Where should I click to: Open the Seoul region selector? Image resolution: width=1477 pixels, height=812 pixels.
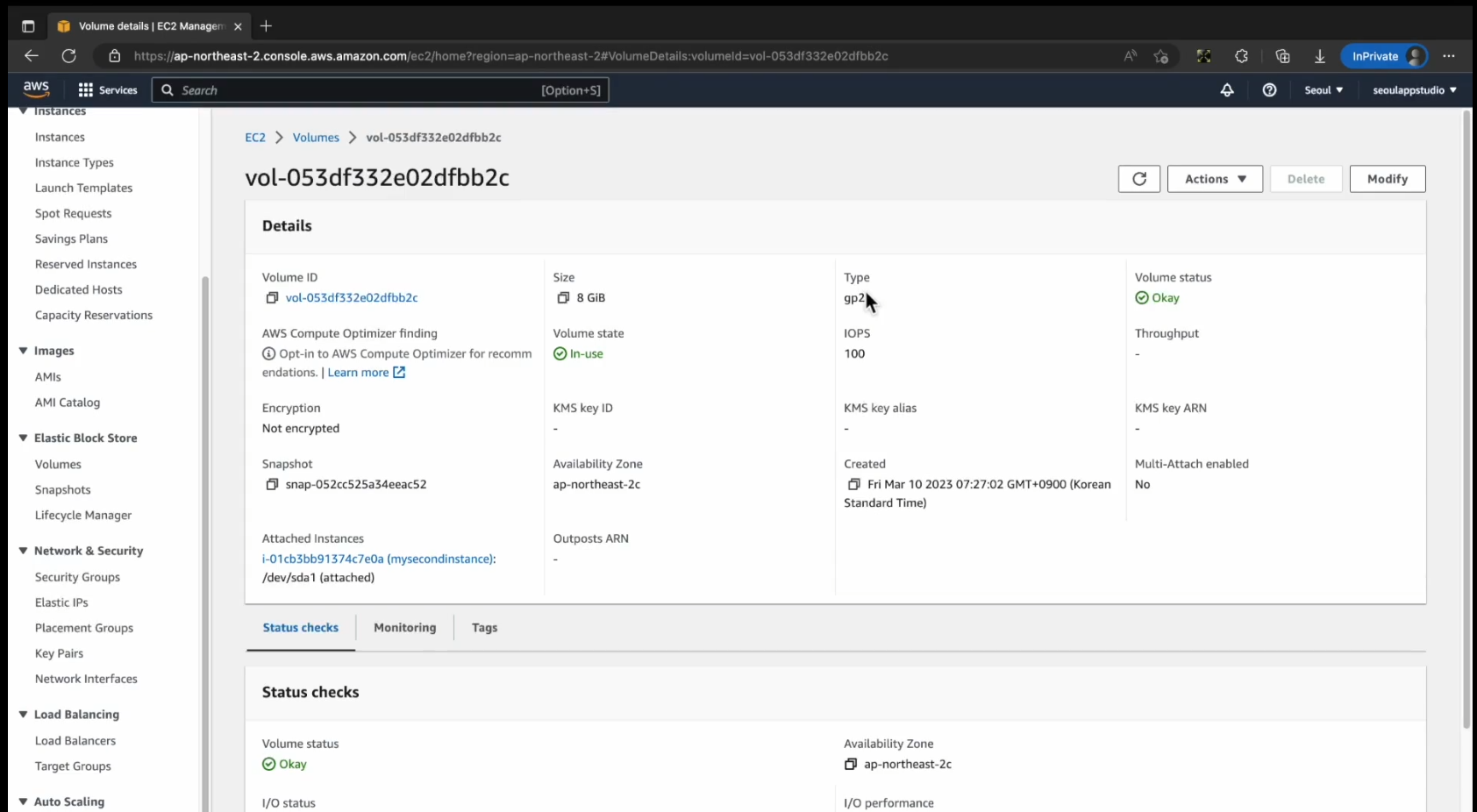[x=1324, y=90]
